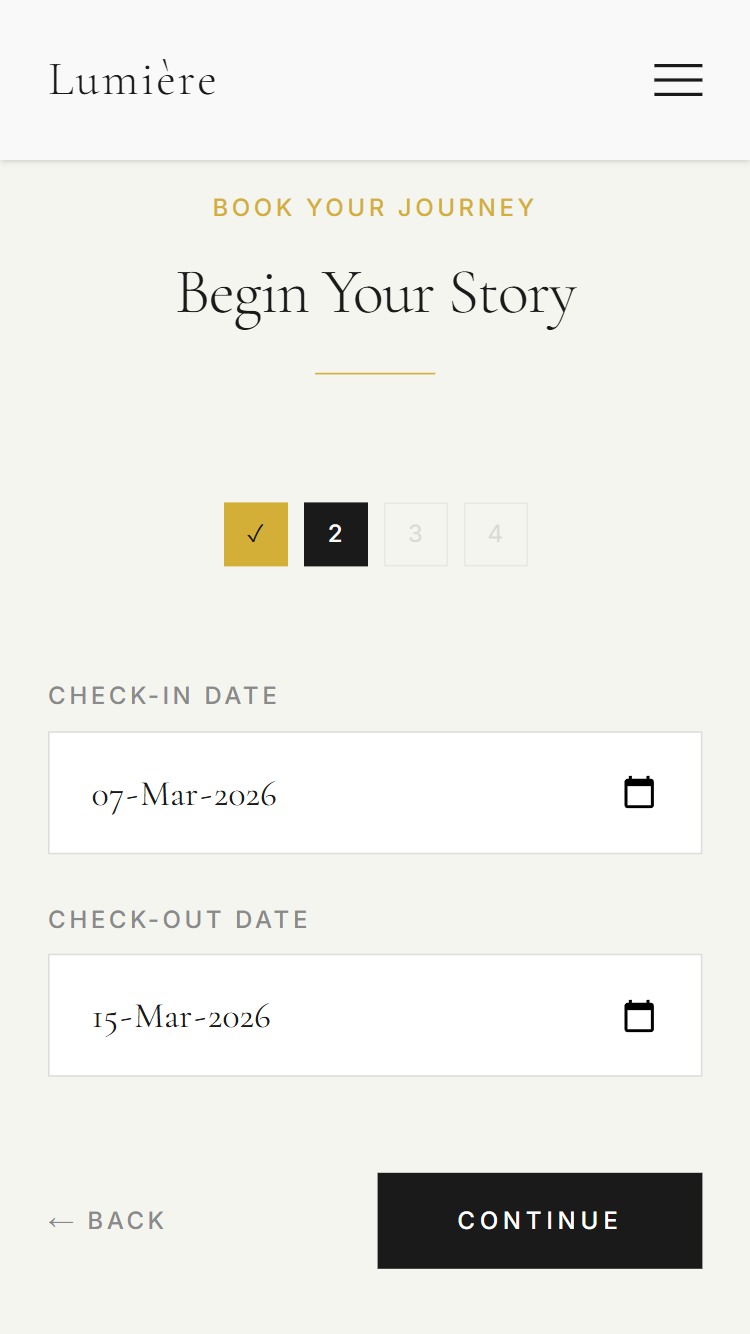750x1334 pixels.
Task: Click the "Book Your Journey" subtitle
Action: (x=375, y=208)
